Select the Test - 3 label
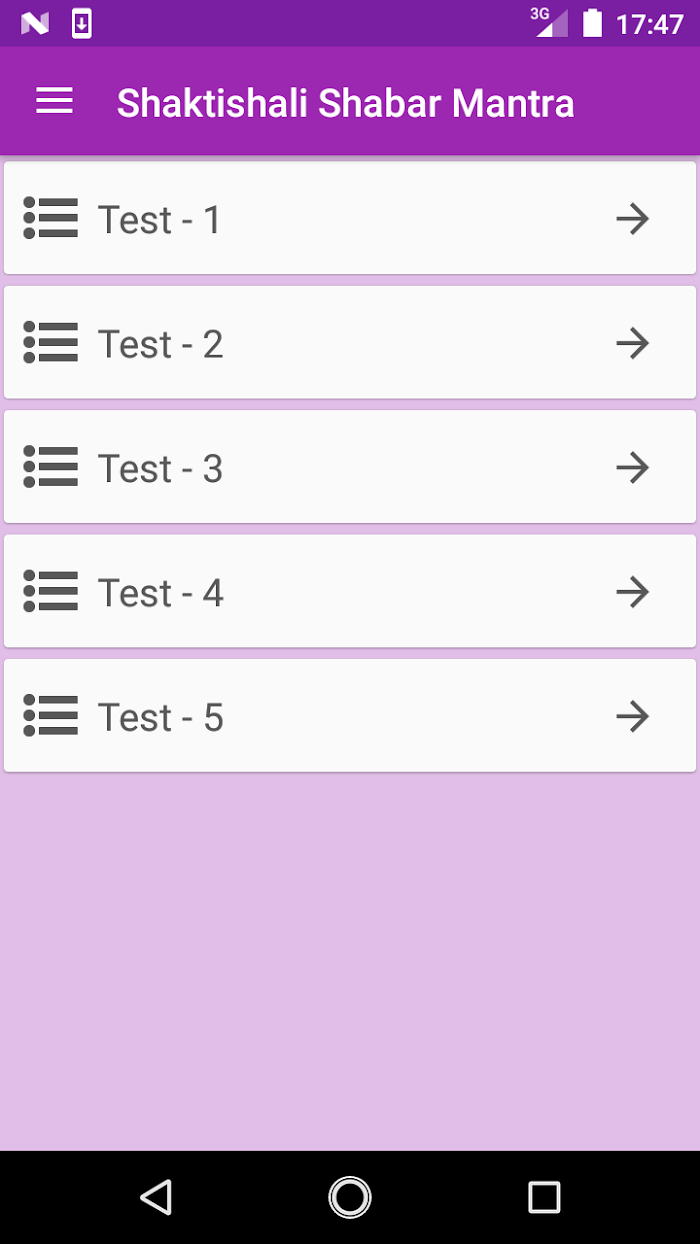700x1244 pixels. coord(160,468)
